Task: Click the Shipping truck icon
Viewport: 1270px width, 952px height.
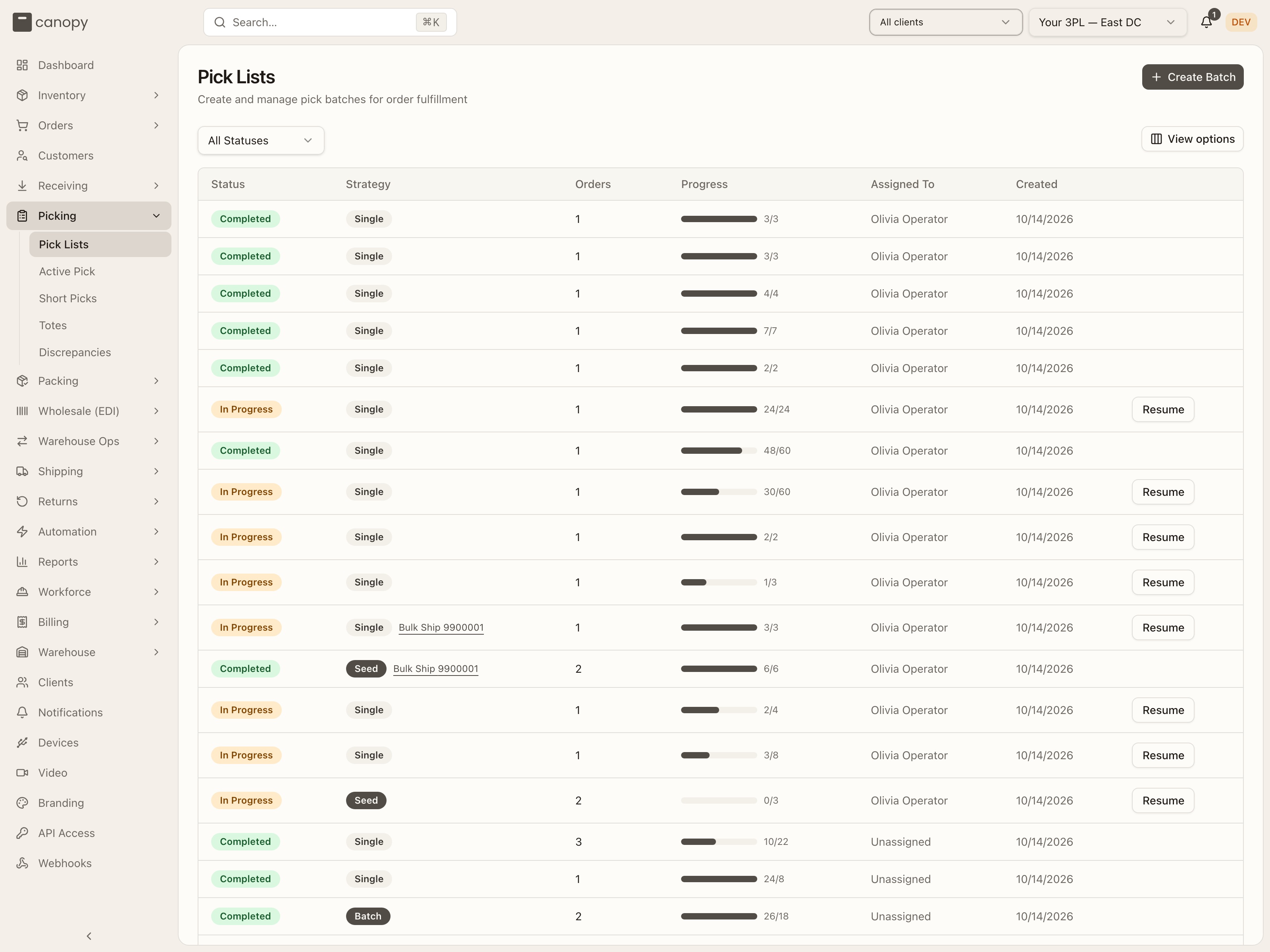Action: [22, 471]
